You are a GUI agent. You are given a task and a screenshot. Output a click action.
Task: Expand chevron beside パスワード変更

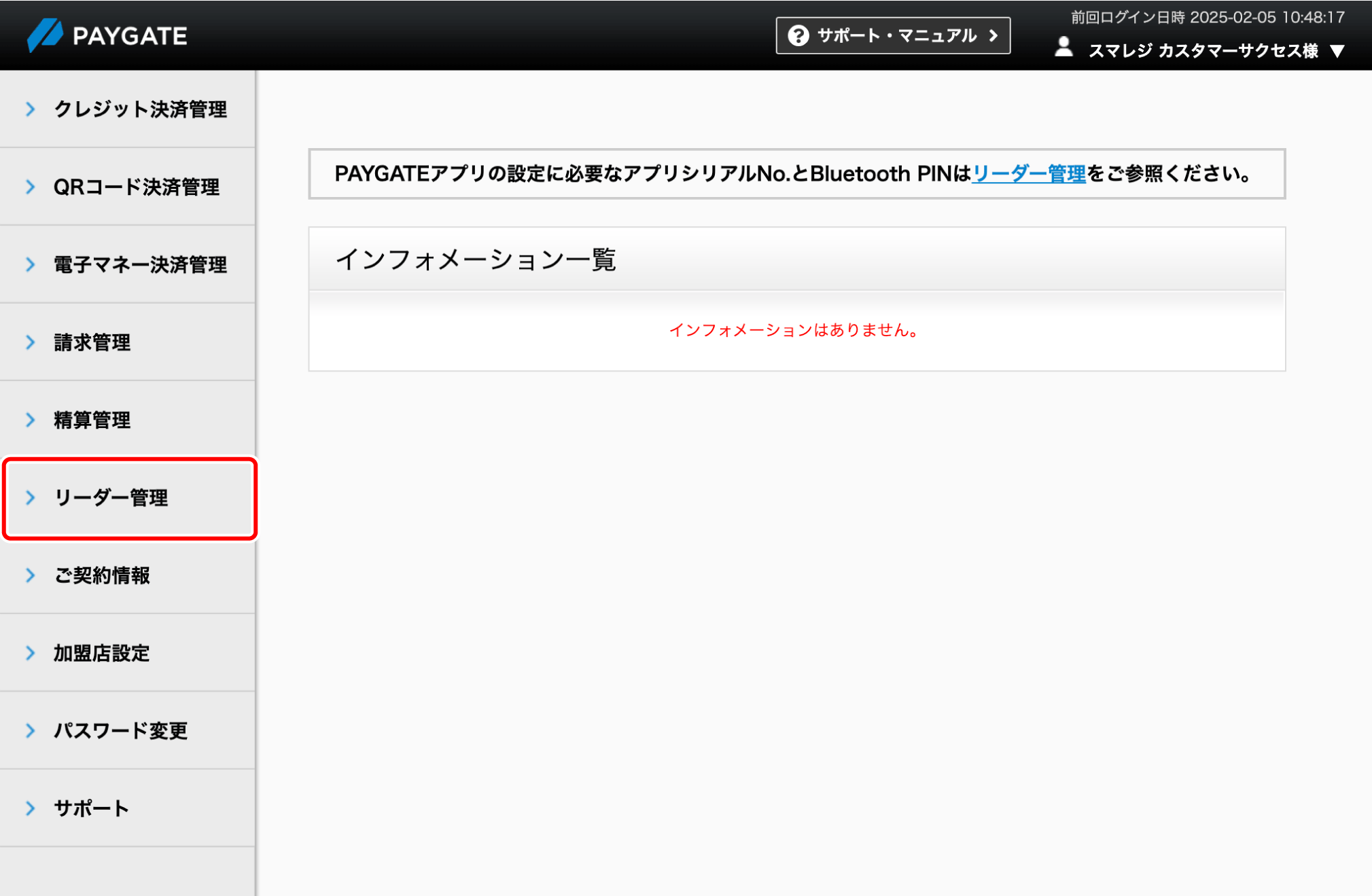click(x=30, y=730)
